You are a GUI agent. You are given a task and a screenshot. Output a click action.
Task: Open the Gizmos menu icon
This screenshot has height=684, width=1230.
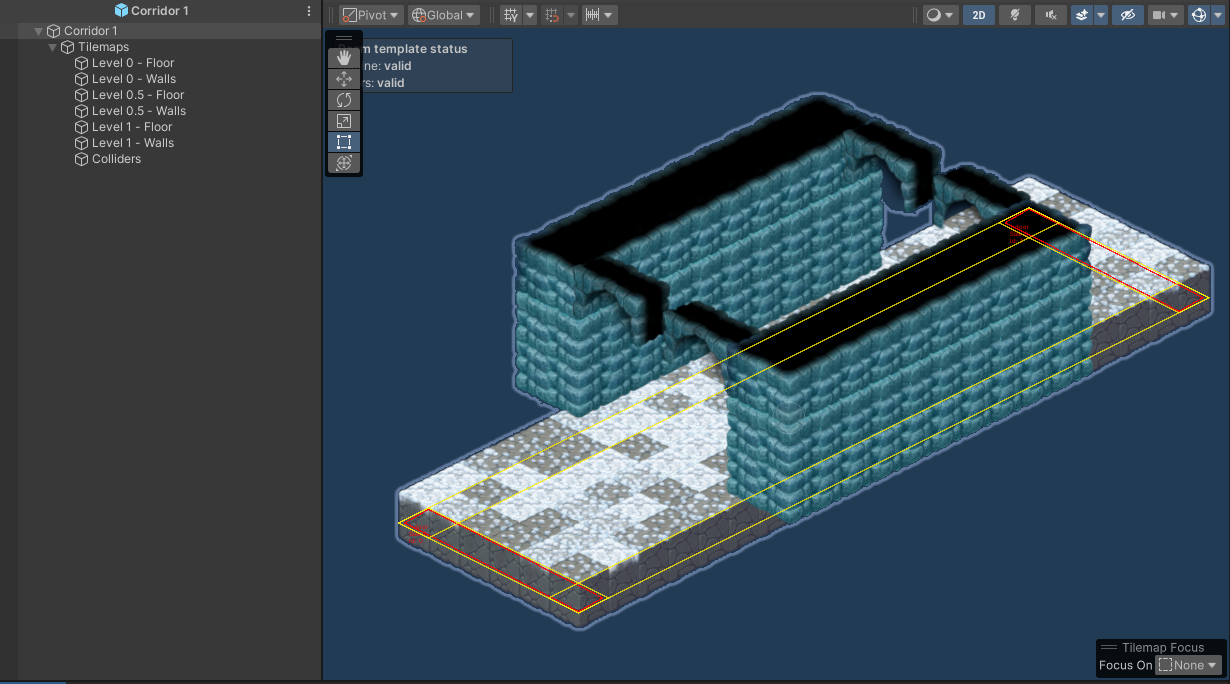click(x=1199, y=15)
